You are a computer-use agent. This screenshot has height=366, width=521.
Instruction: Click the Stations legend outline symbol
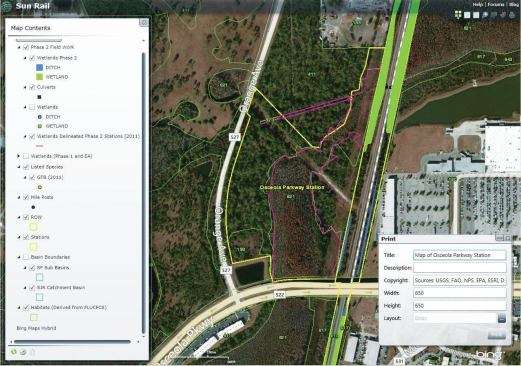tap(33, 247)
